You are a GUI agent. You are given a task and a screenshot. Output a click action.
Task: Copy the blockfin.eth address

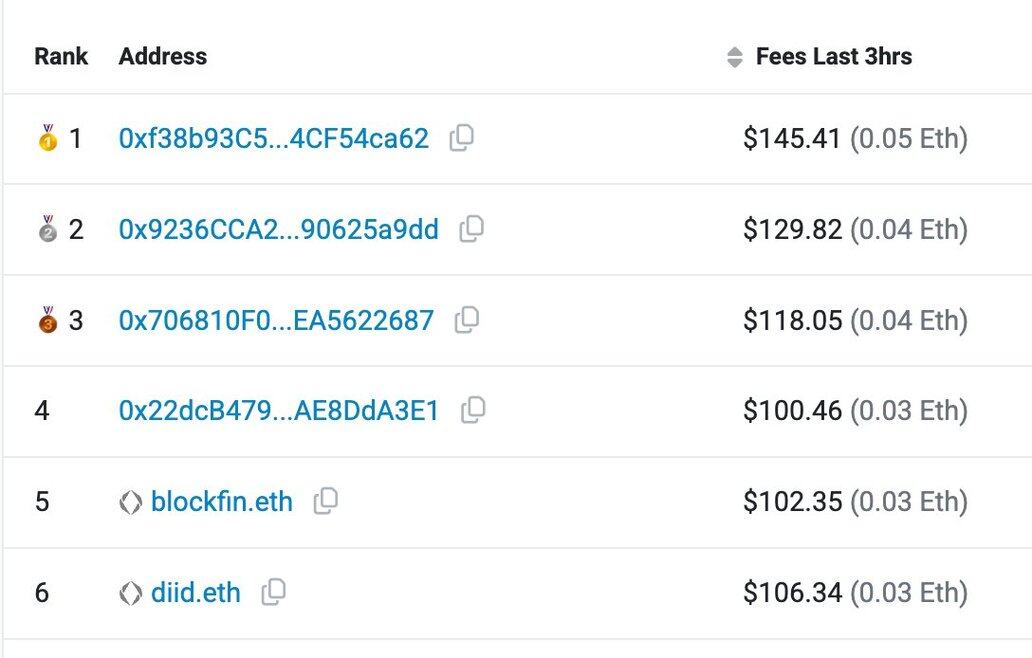tap(325, 501)
